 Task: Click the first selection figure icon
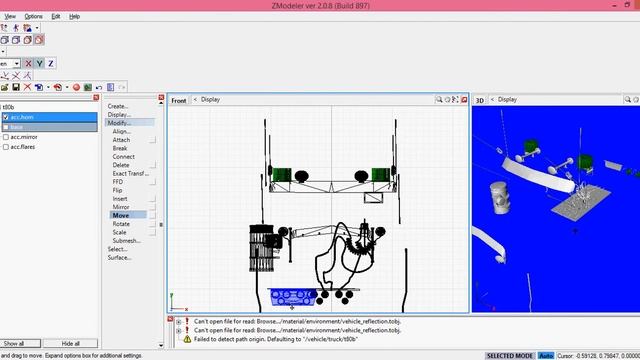point(4,28)
